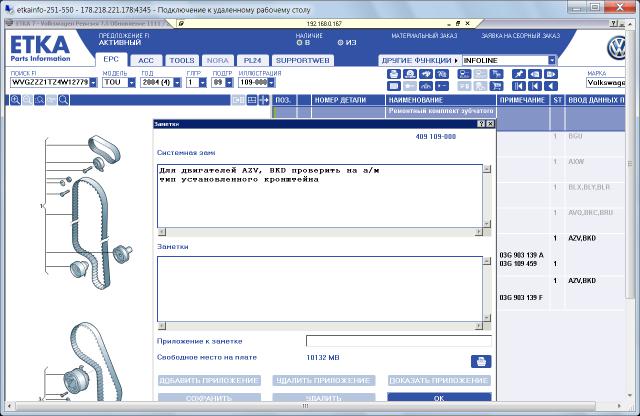Click the printer icon in the main toolbar
Viewport: 640px width, 416px height.
click(x=393, y=74)
